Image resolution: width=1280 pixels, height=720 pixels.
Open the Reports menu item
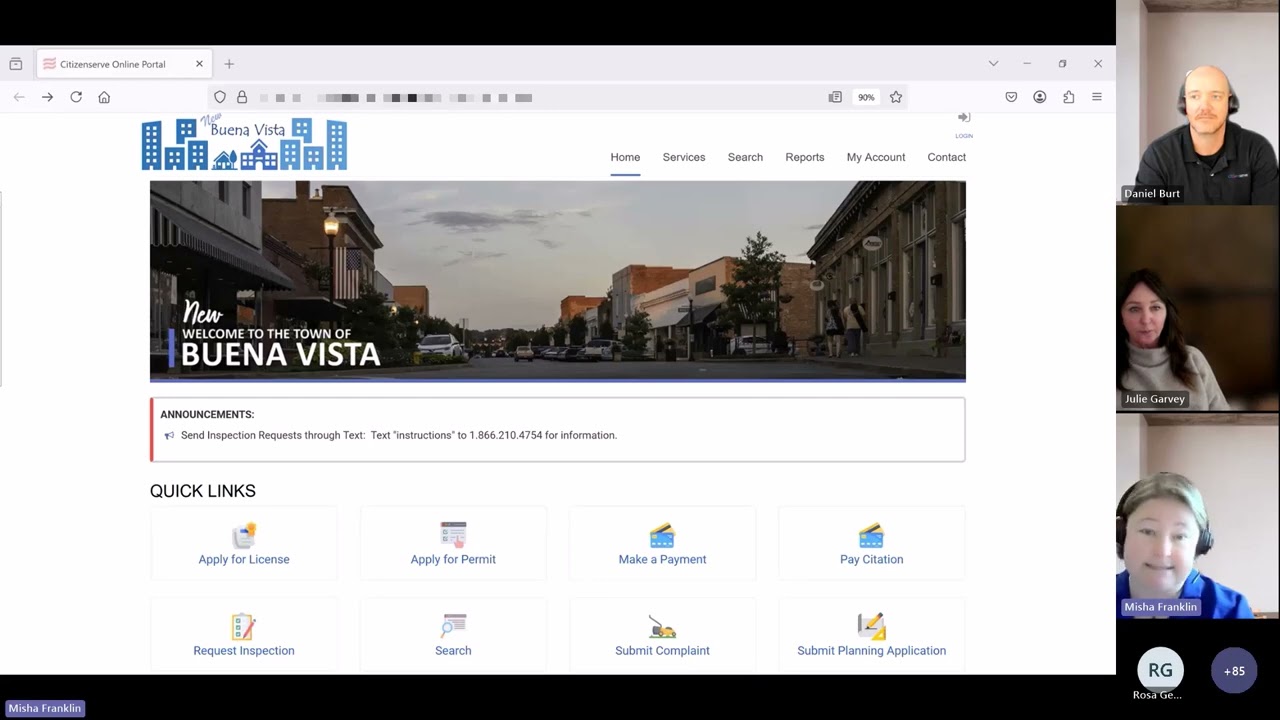point(805,157)
